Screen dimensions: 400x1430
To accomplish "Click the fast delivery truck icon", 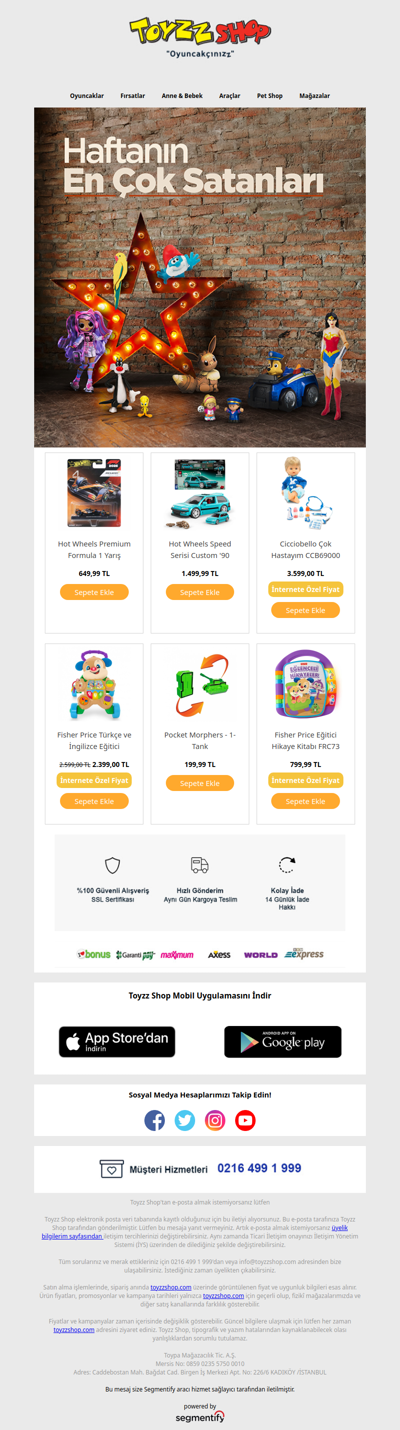I will pos(200,865).
